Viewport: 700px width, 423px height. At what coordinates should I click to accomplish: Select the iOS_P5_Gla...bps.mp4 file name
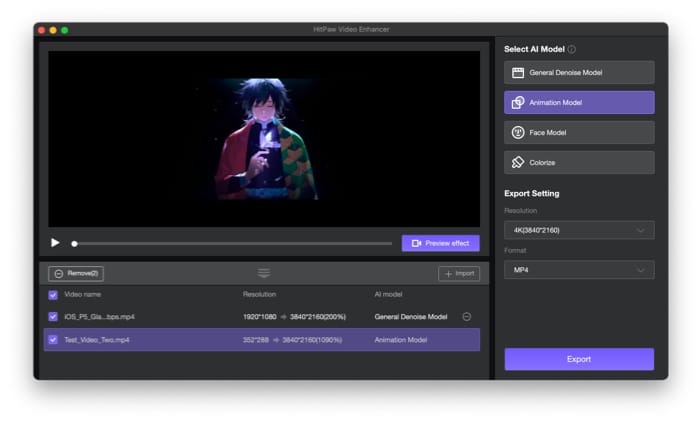point(99,317)
